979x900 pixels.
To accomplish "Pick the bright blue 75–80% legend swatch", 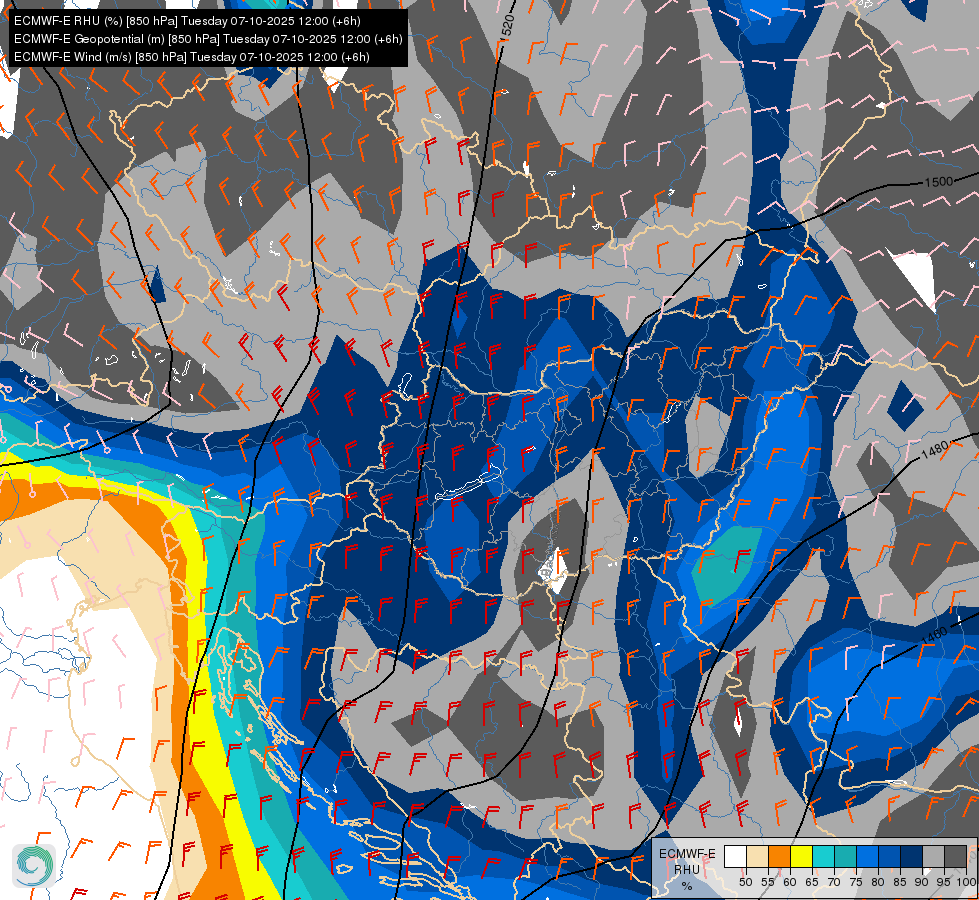I will [x=867, y=856].
